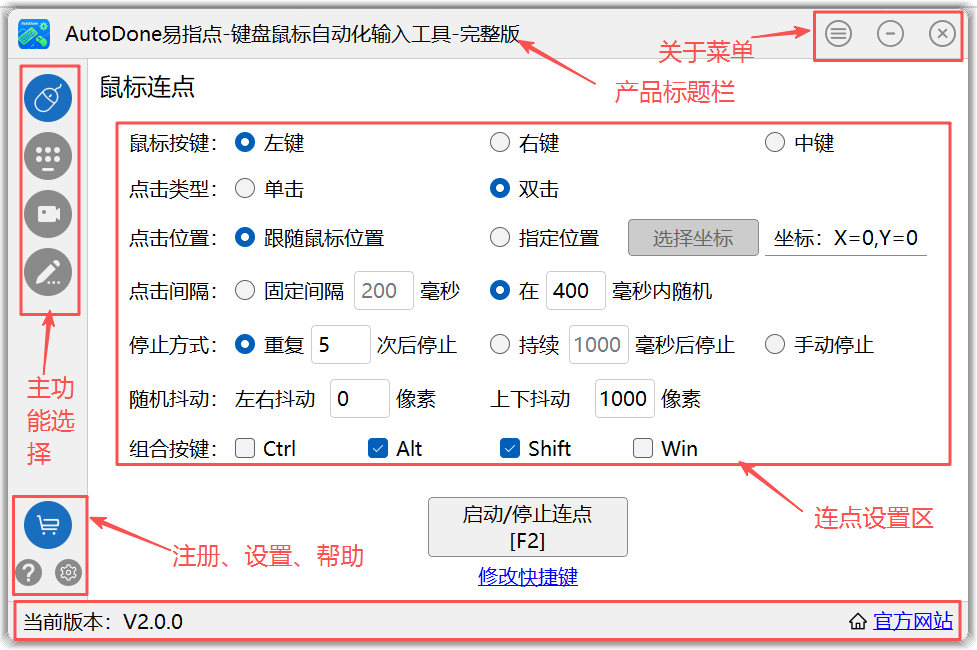This screenshot has width=977, height=650.
Task: Select 持续 毫秒后停止 stop mode
Action: pos(500,345)
